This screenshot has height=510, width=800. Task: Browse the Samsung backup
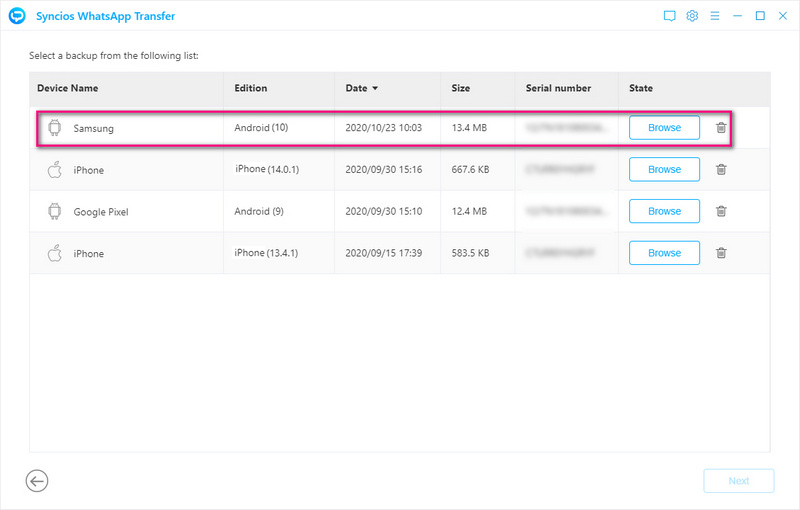(664, 128)
